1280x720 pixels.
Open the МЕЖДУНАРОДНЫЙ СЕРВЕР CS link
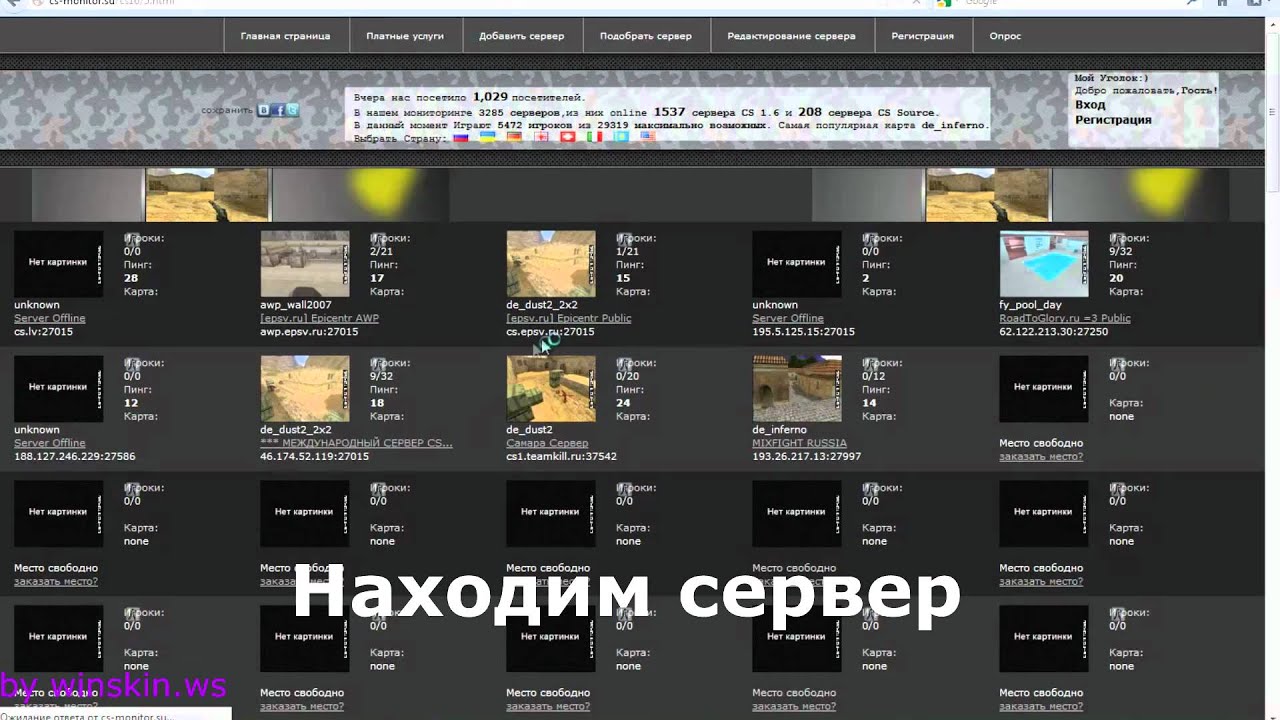(x=356, y=443)
